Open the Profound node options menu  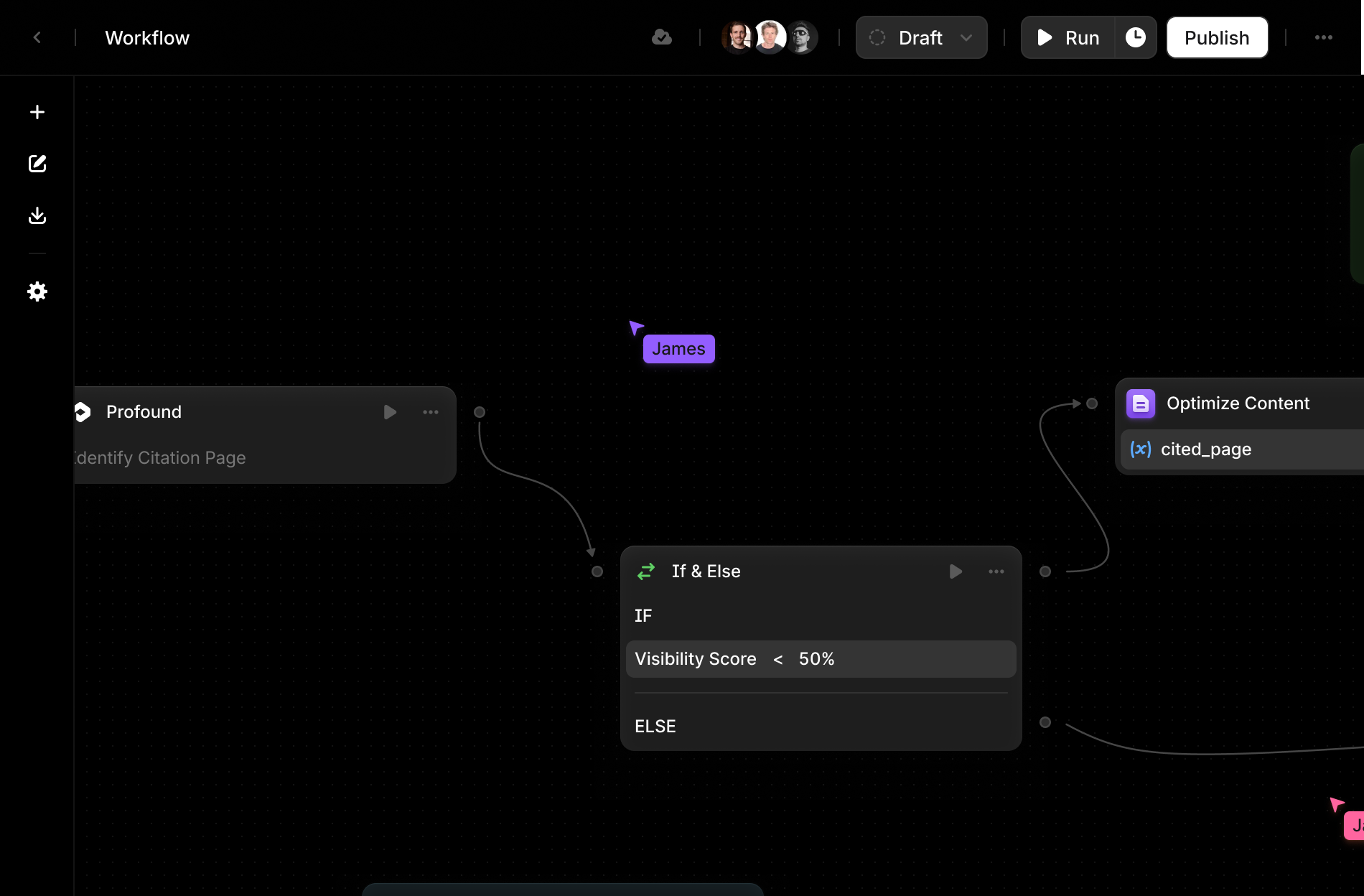click(430, 412)
